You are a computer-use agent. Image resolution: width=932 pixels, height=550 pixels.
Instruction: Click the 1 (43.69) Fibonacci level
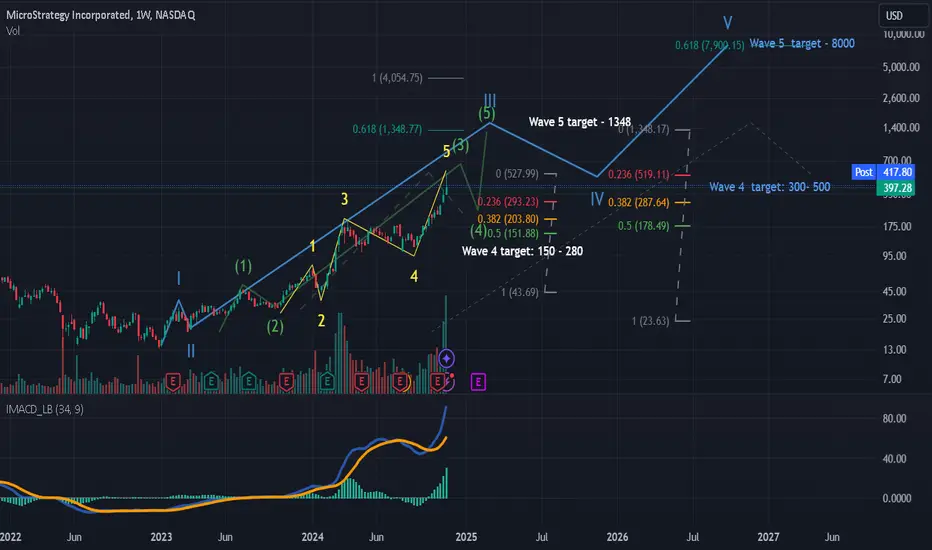(x=519, y=292)
